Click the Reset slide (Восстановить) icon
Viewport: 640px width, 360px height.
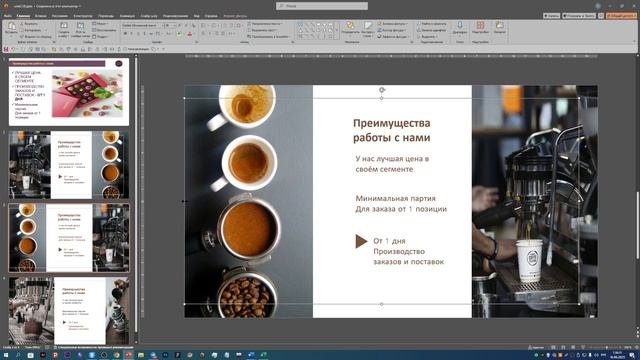click(x=104, y=30)
